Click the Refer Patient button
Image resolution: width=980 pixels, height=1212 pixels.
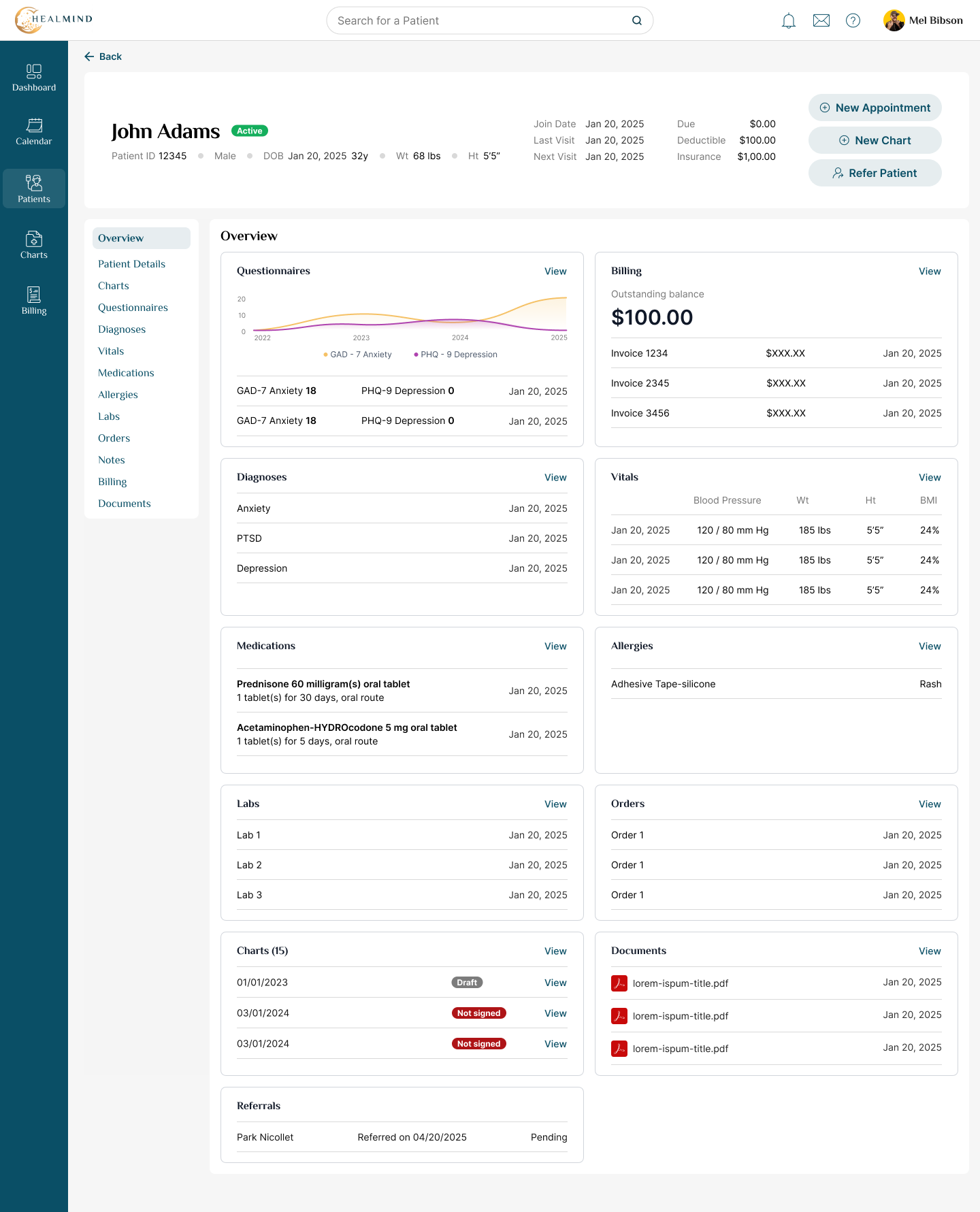(x=875, y=173)
